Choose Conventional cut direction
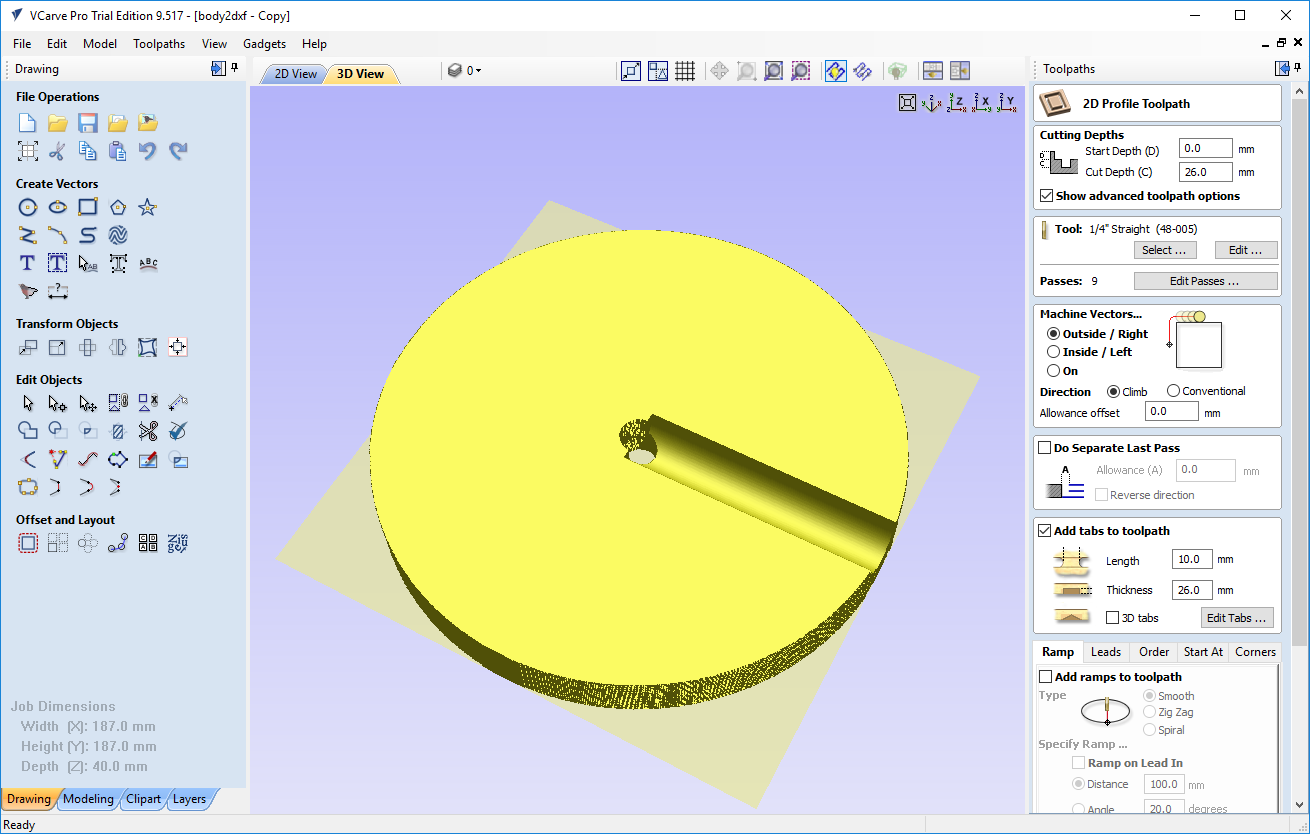 (x=1173, y=391)
